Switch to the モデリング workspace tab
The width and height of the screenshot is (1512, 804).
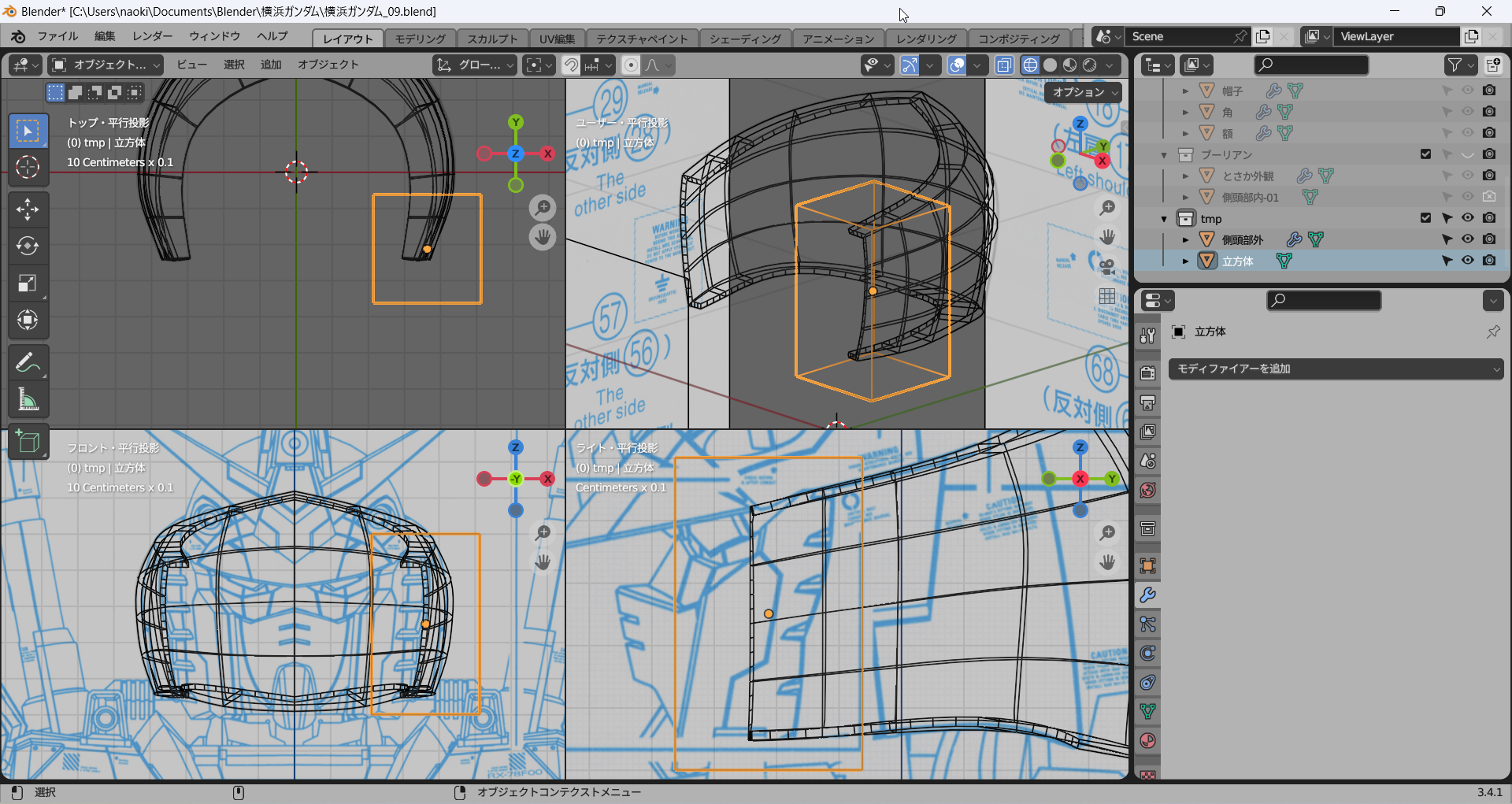pos(420,39)
